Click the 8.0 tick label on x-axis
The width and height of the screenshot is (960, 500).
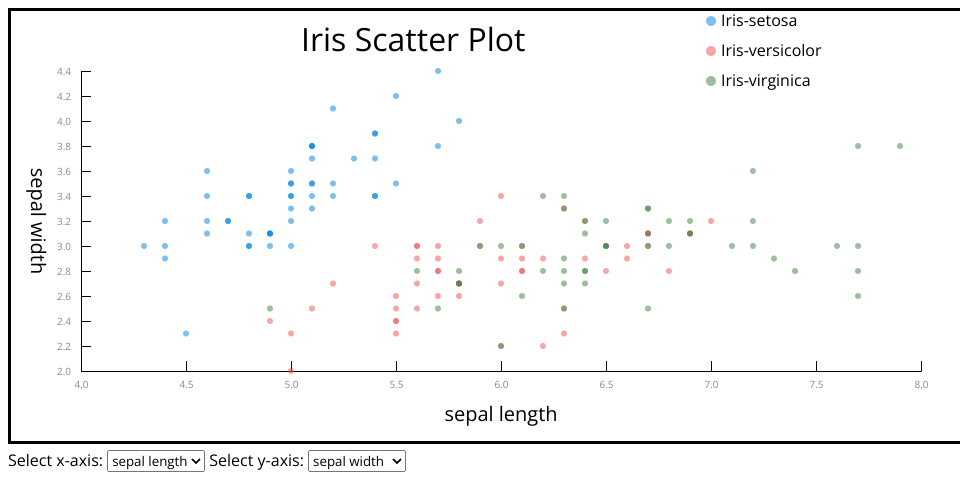point(921,384)
